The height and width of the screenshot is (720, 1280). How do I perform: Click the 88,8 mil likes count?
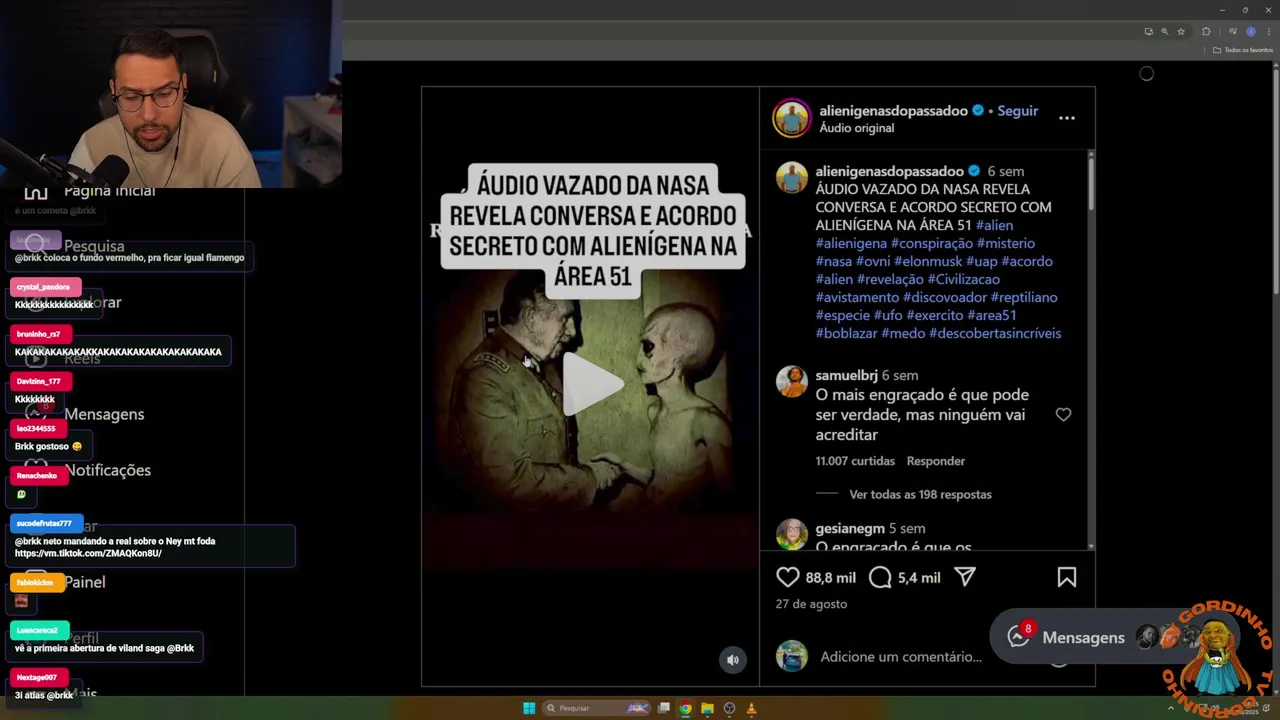pyautogui.click(x=831, y=577)
